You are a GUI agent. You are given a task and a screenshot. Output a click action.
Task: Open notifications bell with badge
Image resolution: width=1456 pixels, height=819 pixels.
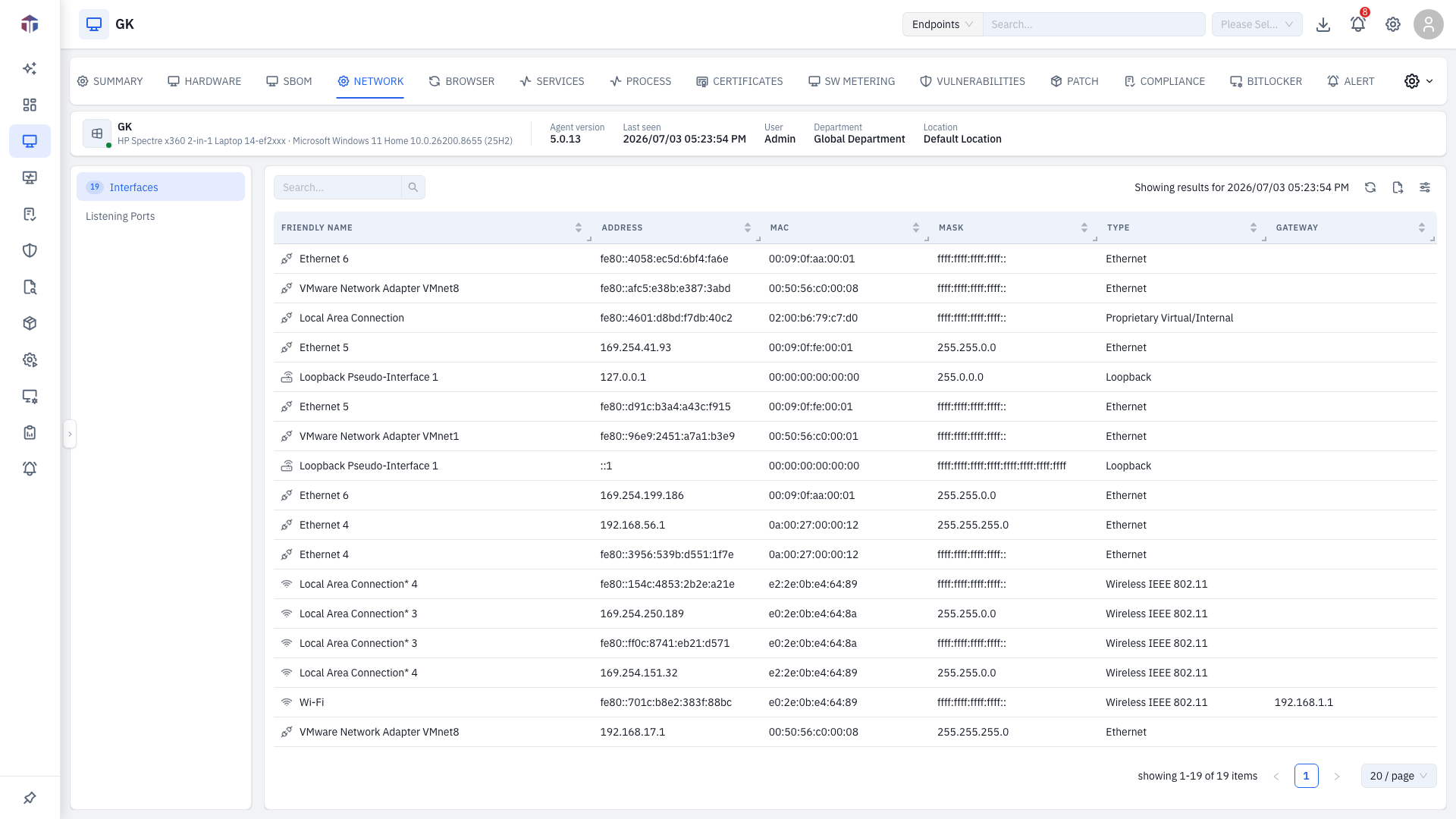(1358, 24)
